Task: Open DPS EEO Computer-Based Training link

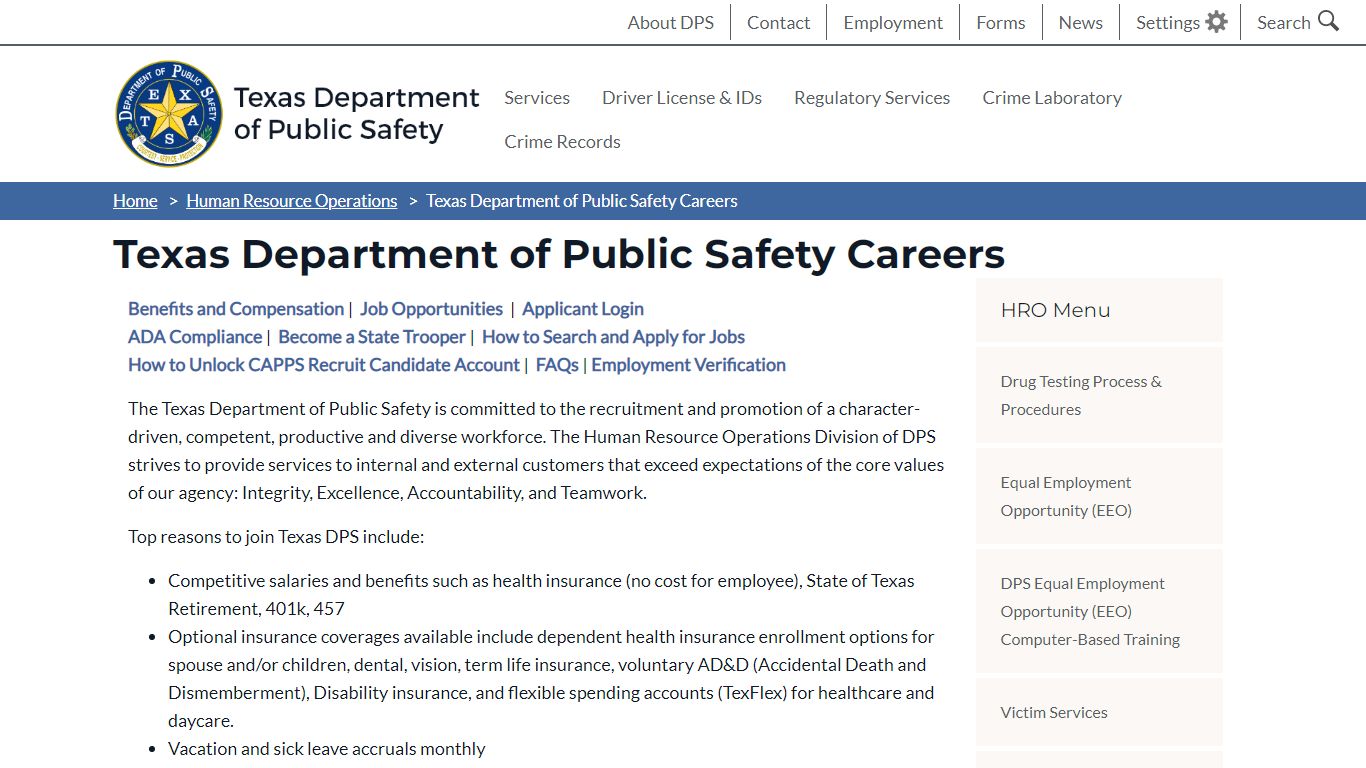Action: pos(1099,611)
